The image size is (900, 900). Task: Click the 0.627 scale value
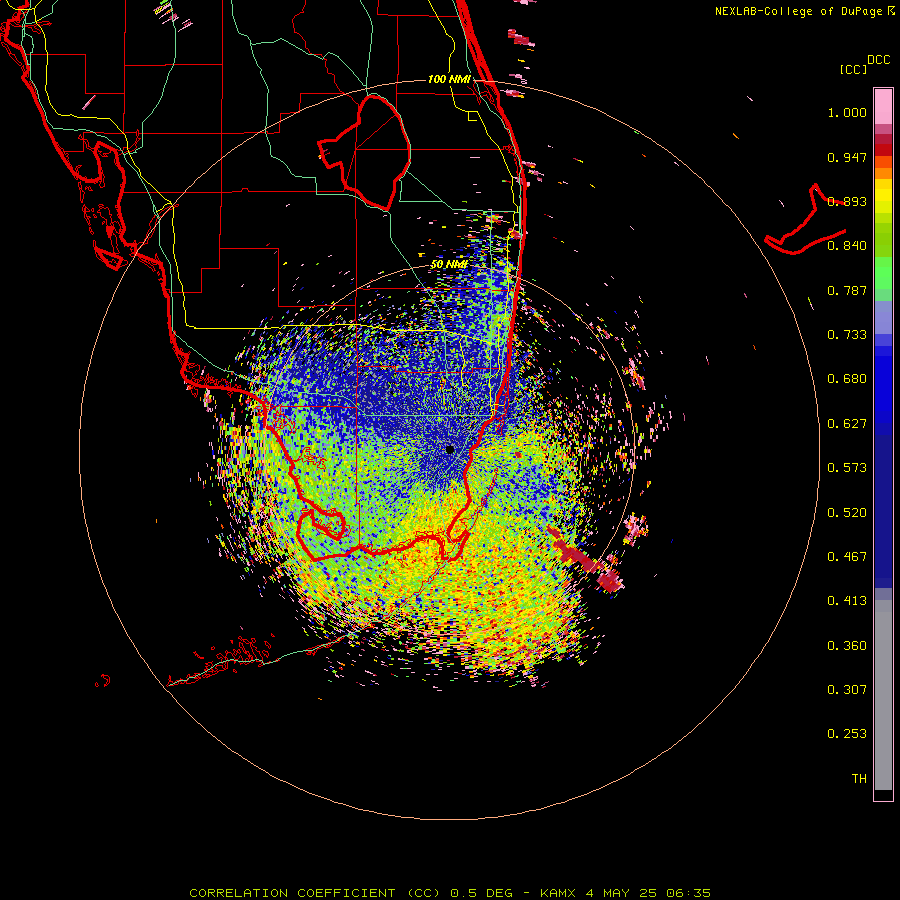(847, 424)
